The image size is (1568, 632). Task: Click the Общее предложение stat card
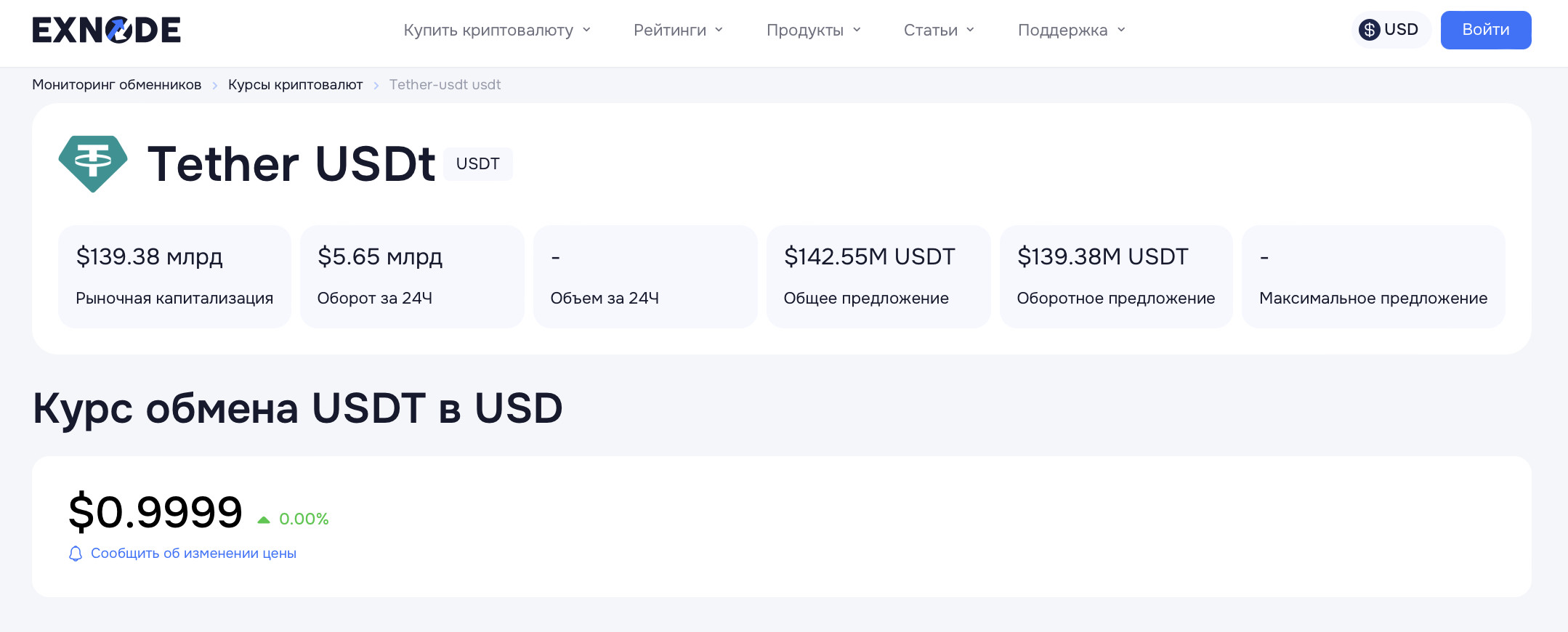[878, 277]
